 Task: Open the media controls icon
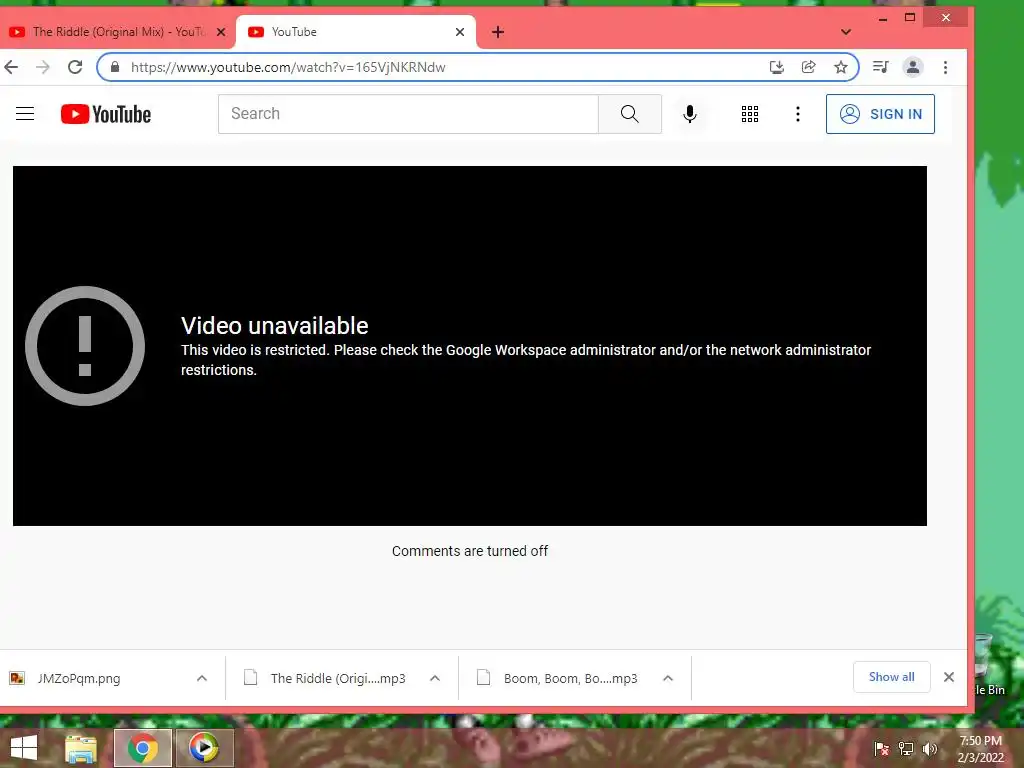880,67
